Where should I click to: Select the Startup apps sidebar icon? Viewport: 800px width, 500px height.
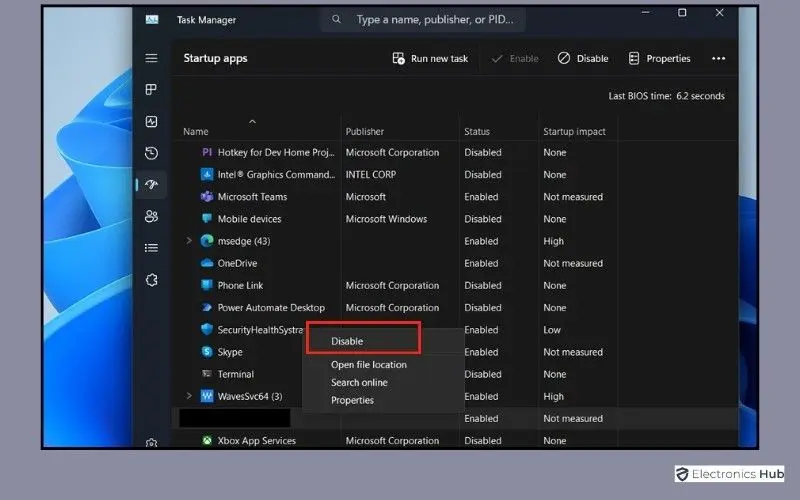coord(151,184)
